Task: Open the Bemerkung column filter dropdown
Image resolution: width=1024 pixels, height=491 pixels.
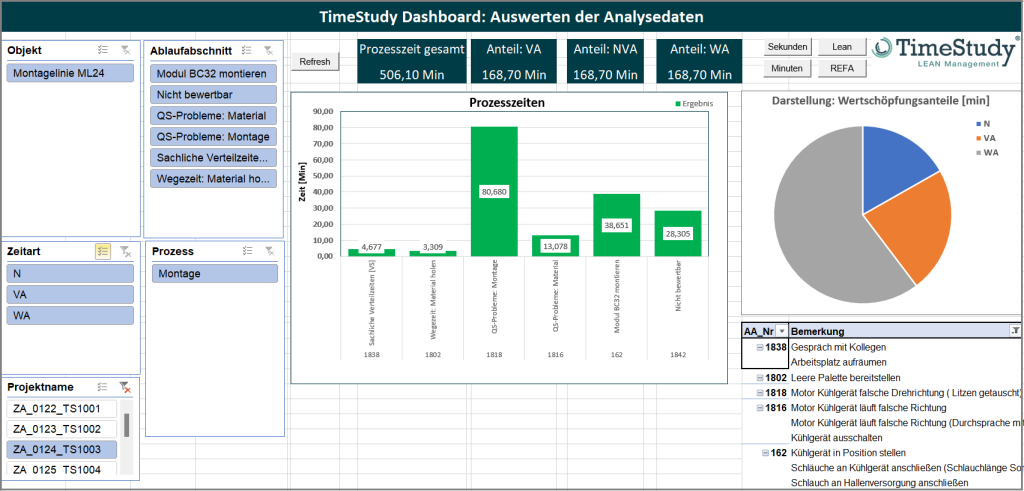Action: 1014,332
